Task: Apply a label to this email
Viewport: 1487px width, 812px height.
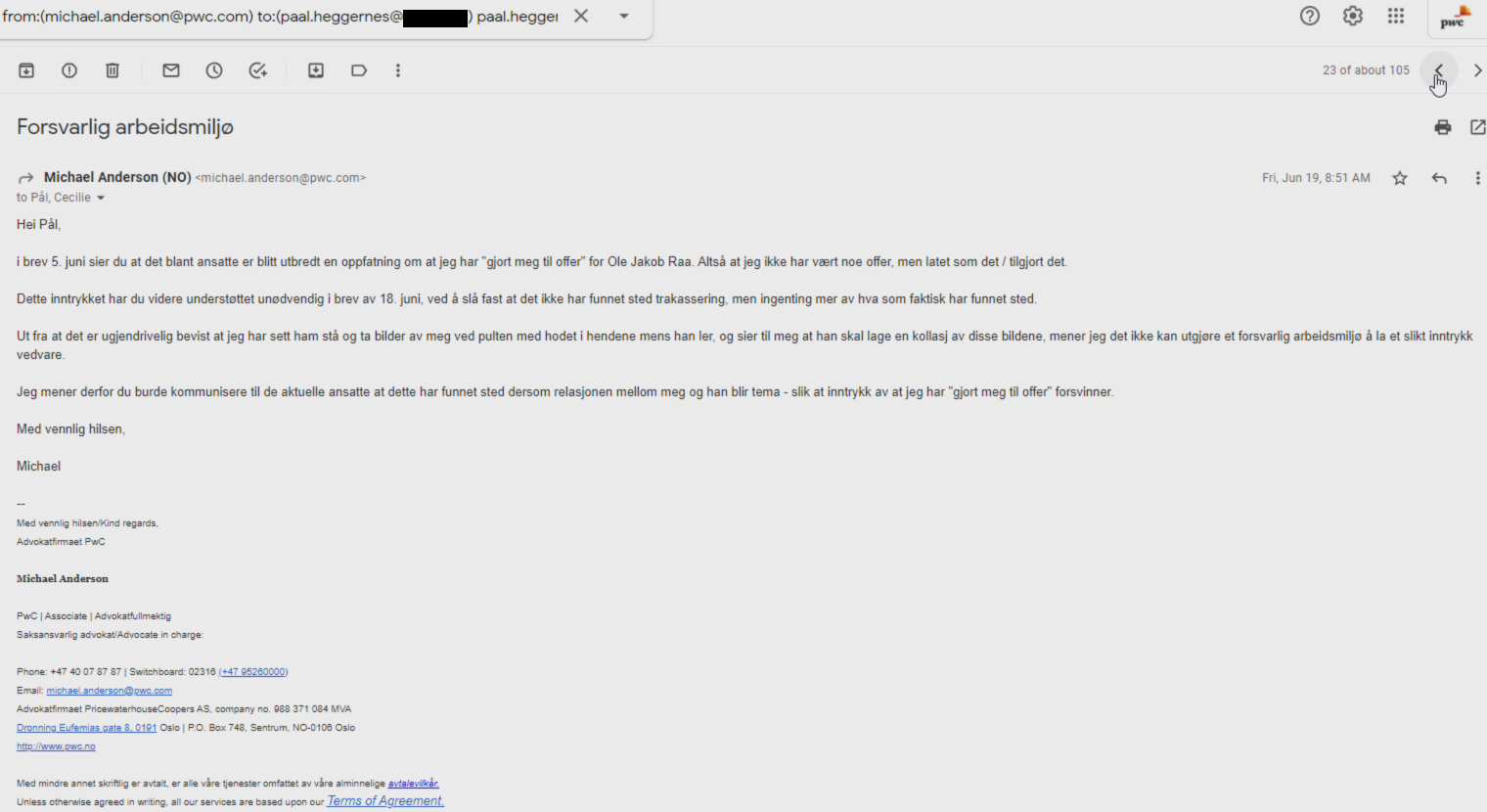Action: tap(359, 70)
